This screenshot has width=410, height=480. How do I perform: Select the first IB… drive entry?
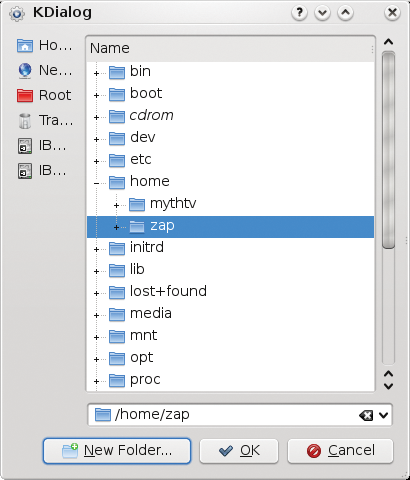click(x=42, y=146)
